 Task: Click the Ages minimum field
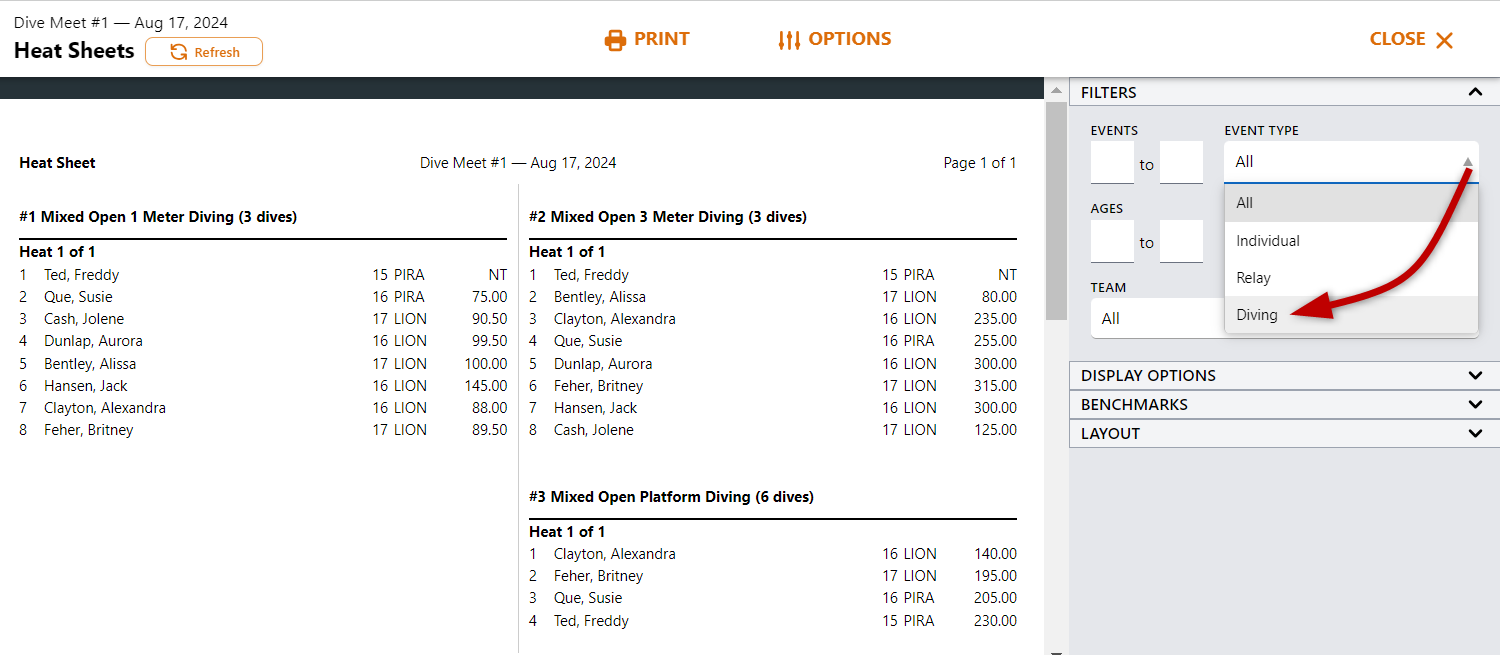tap(1112, 242)
